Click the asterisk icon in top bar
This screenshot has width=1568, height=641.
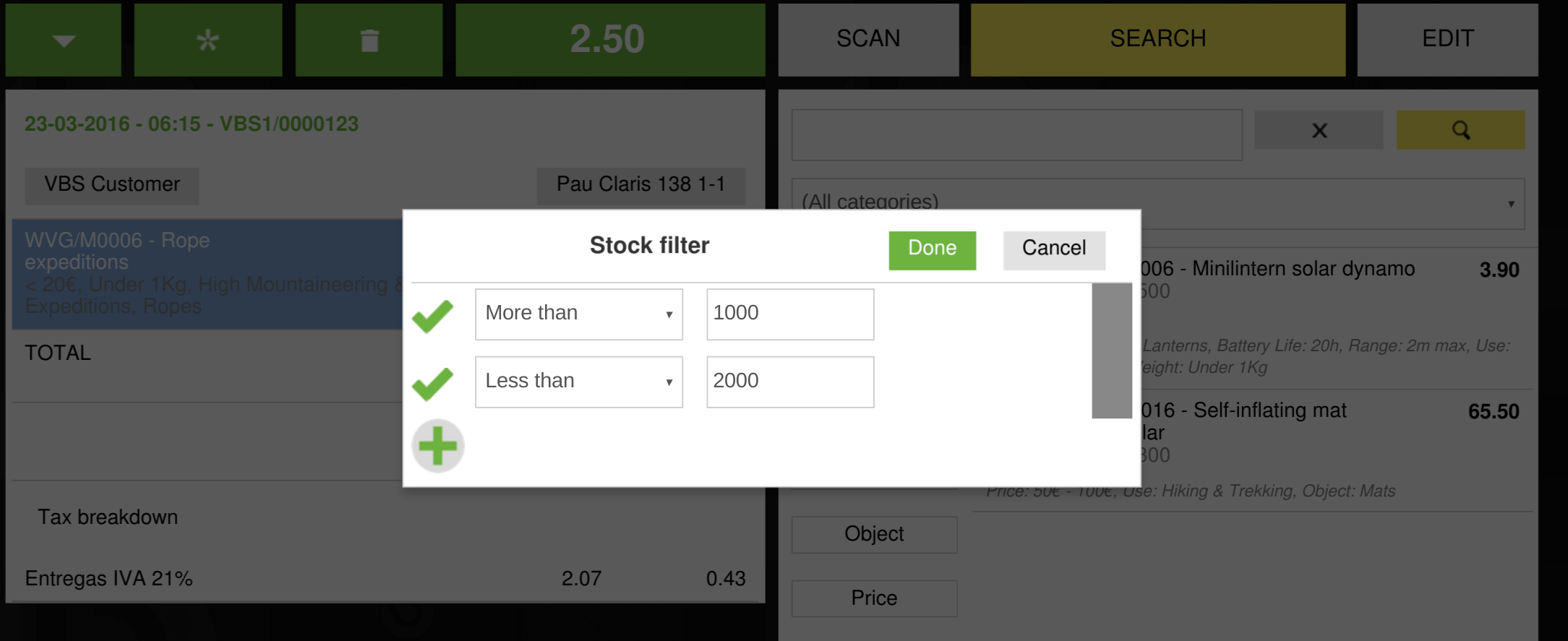(x=208, y=40)
